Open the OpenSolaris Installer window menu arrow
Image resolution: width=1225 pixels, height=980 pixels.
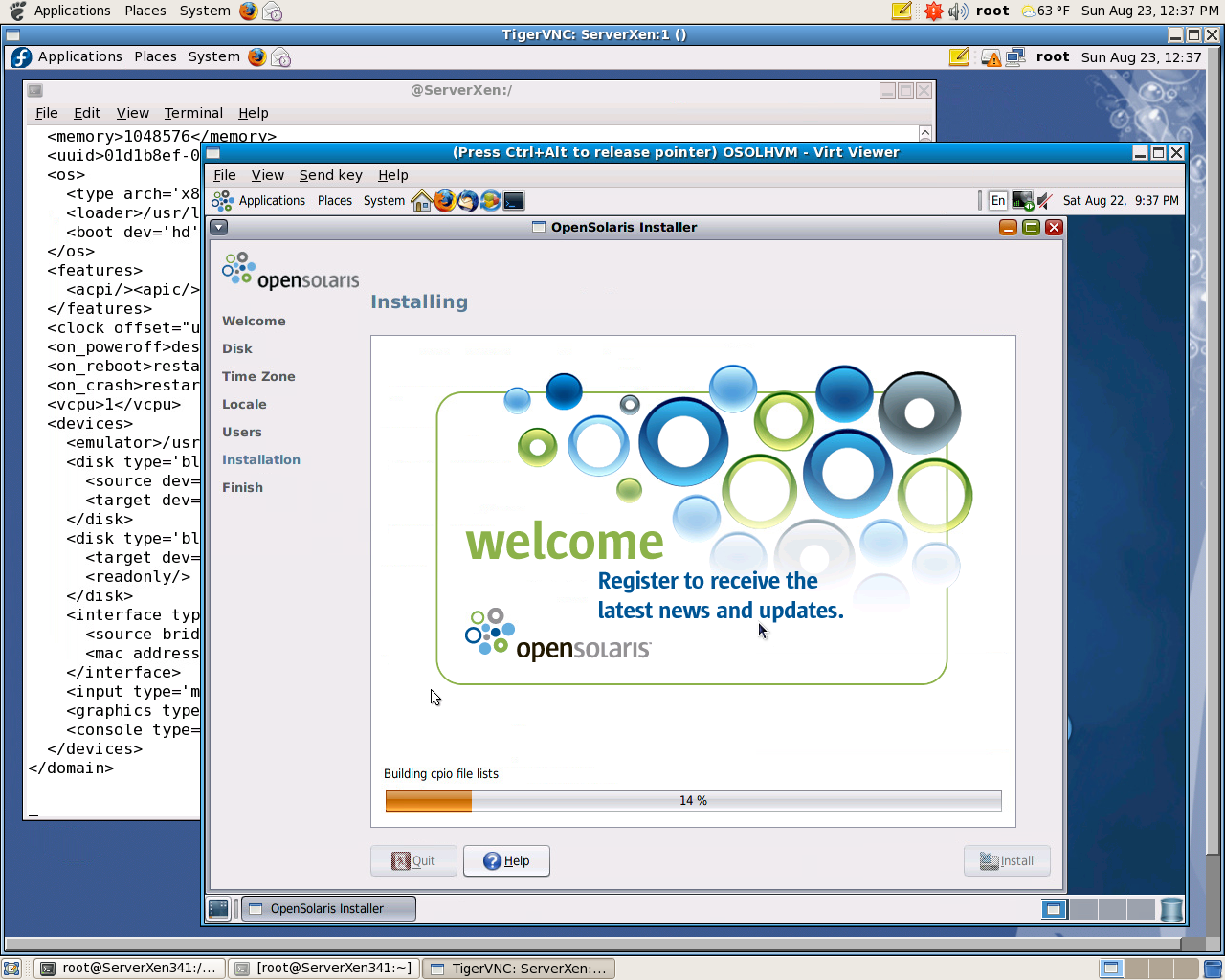[x=219, y=228]
